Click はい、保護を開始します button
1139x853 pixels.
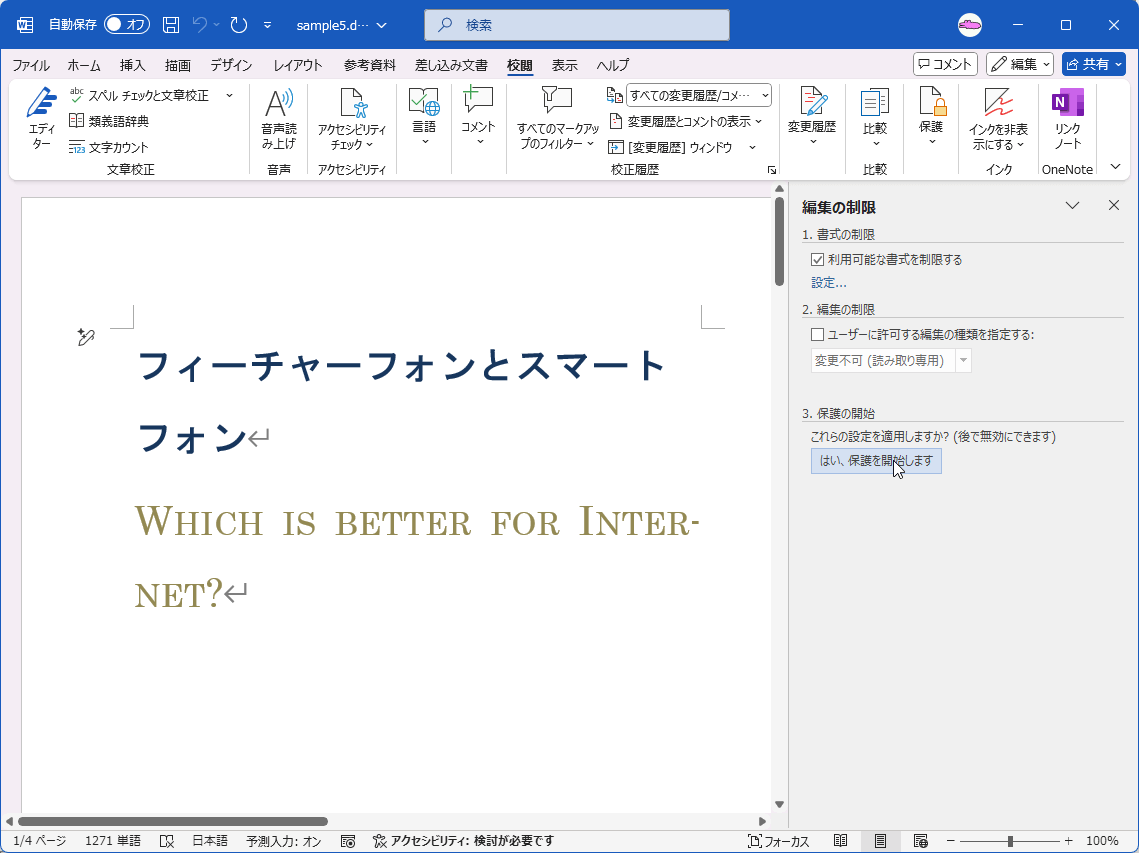click(875, 461)
